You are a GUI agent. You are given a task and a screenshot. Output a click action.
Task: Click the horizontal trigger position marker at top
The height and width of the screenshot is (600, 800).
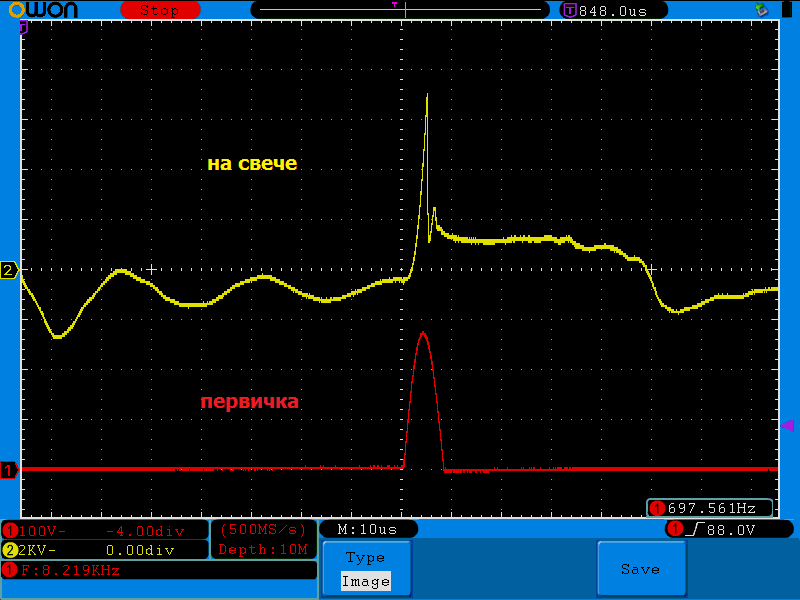394,5
